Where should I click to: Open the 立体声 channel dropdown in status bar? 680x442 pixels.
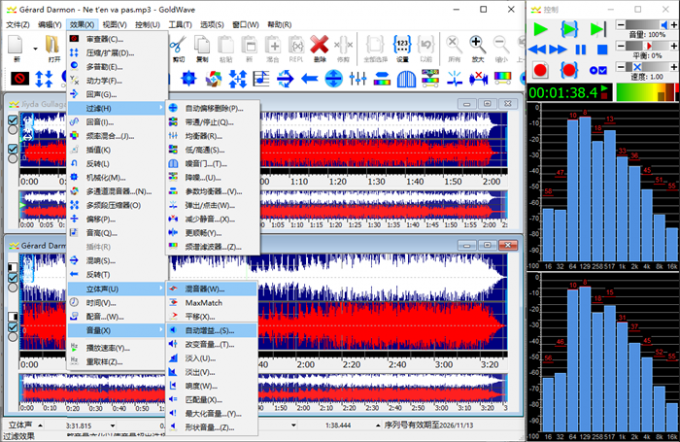[40, 425]
